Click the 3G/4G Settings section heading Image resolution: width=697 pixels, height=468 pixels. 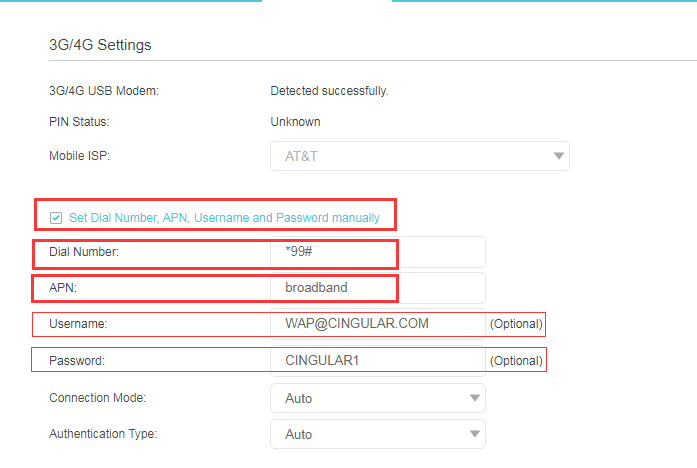(x=100, y=45)
